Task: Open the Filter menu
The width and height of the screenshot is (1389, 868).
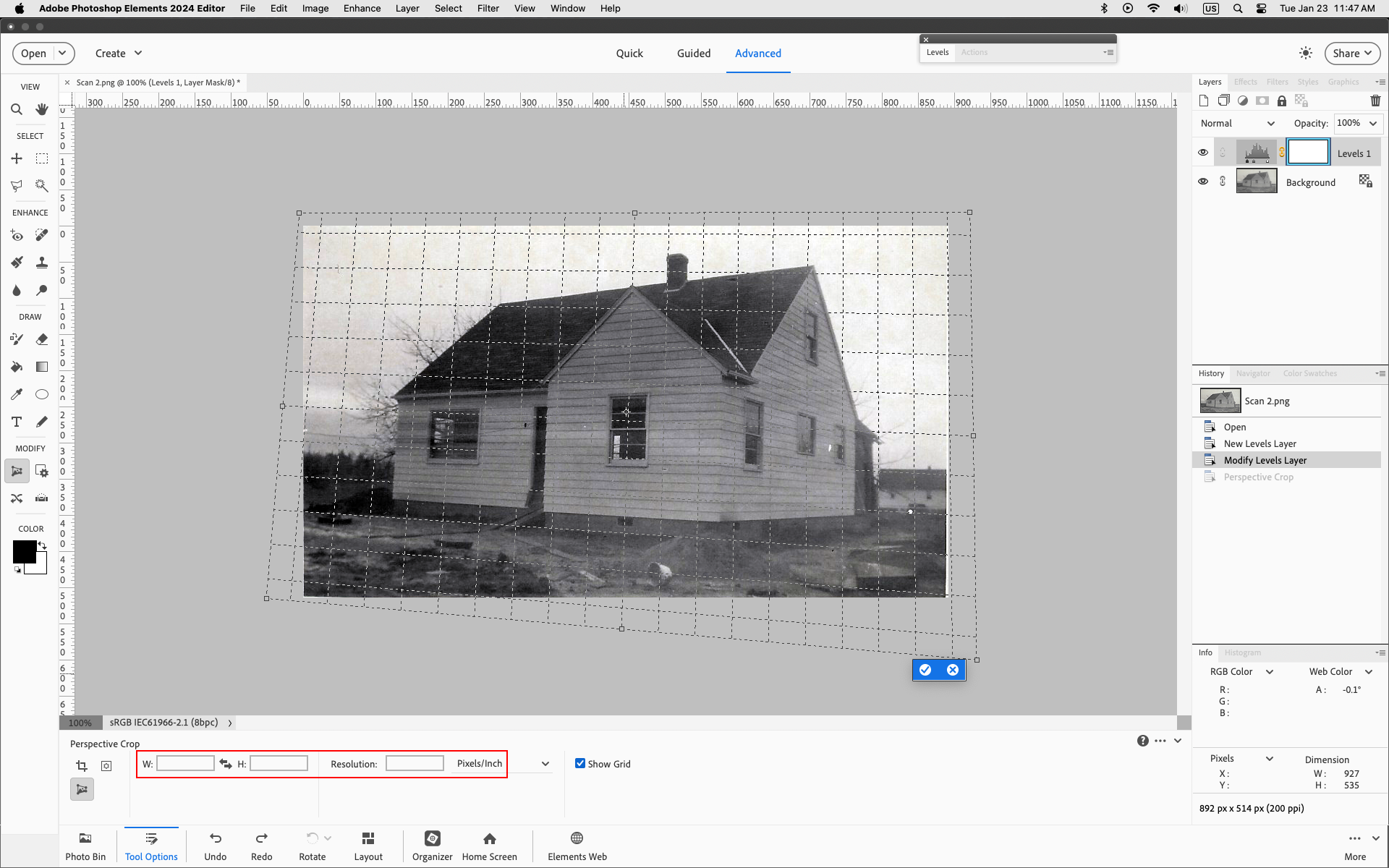Action: [488, 8]
